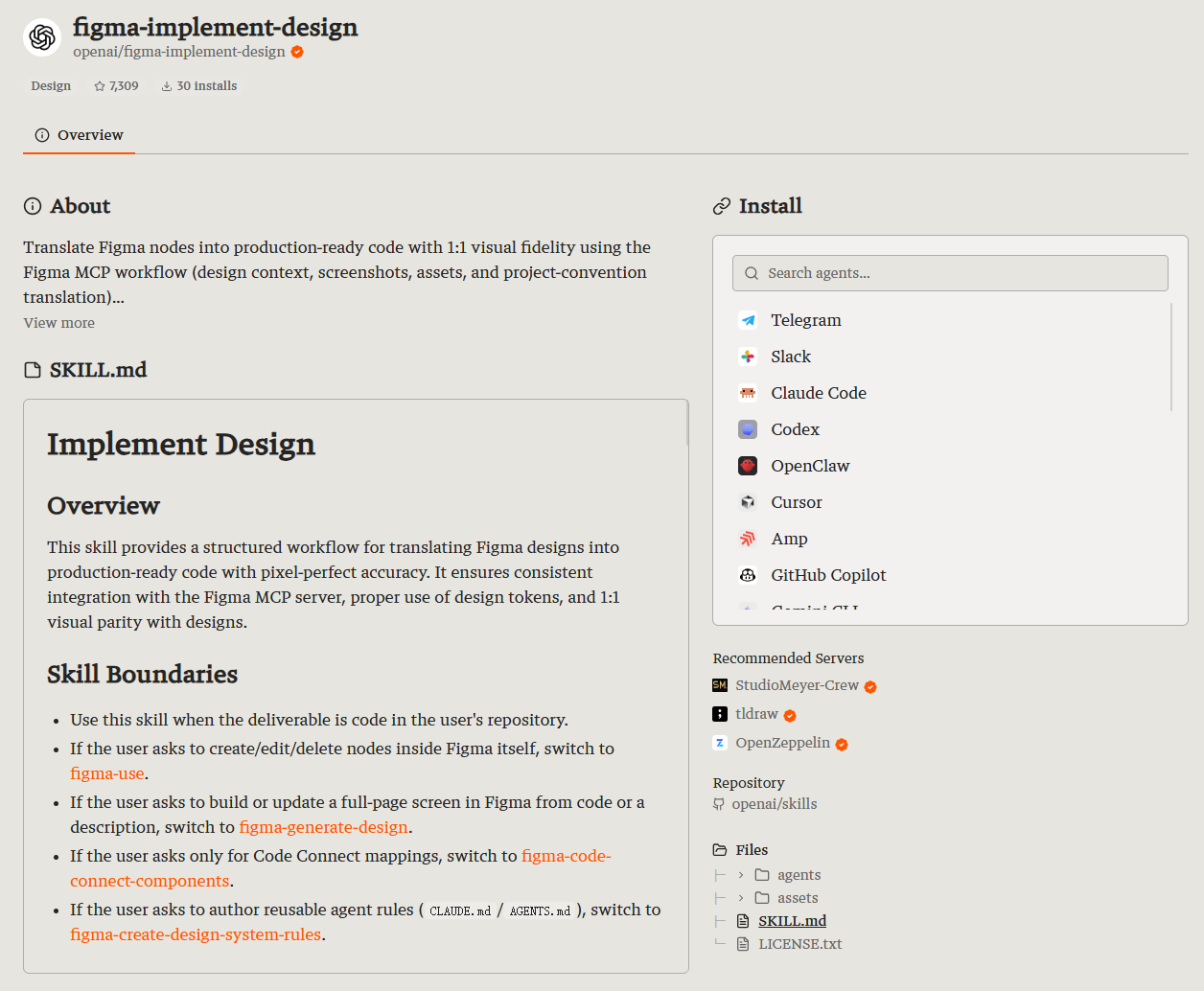Click the Skill Boundaries heading

(x=142, y=675)
